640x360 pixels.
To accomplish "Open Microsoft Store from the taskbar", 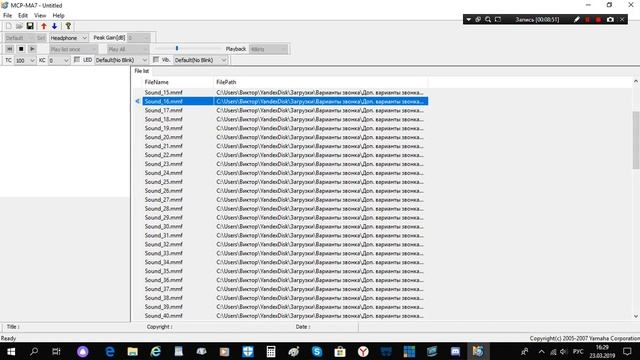I will (x=340, y=351).
